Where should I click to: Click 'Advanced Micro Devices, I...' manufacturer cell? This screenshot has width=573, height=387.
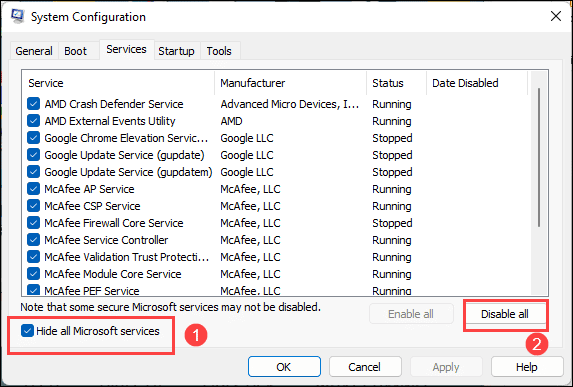tap(289, 104)
